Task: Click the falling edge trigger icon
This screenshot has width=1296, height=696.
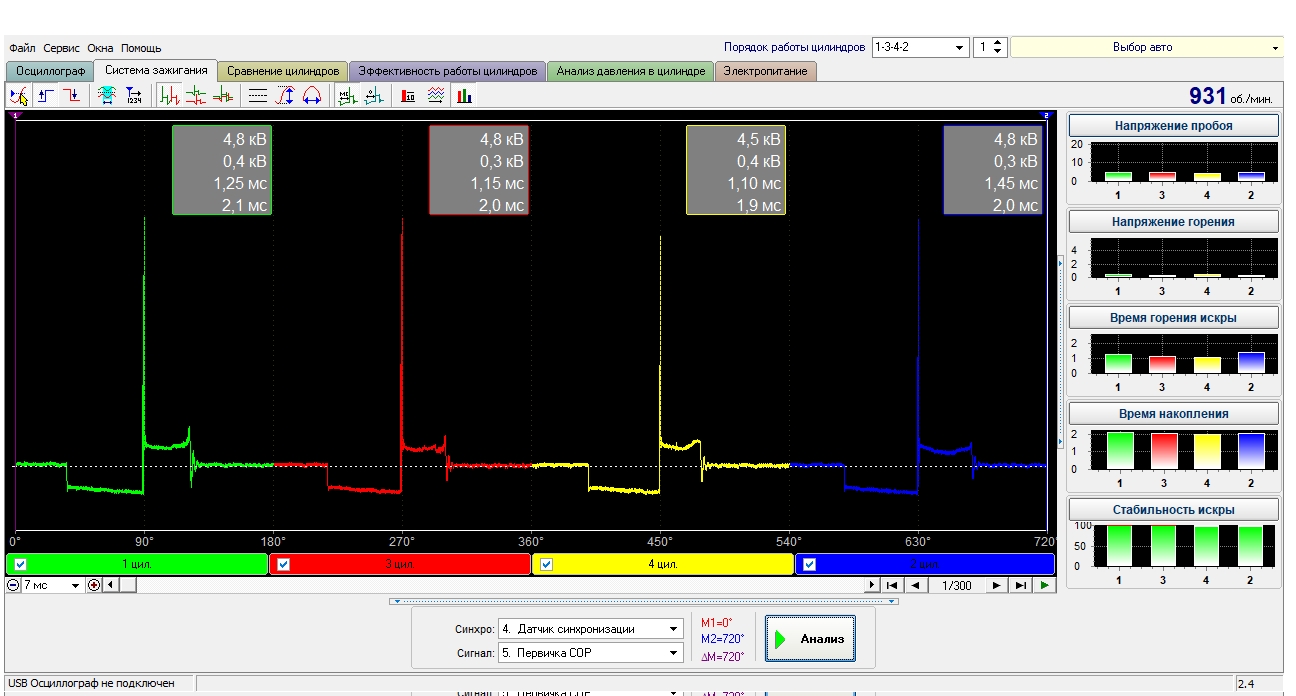Action: point(72,96)
